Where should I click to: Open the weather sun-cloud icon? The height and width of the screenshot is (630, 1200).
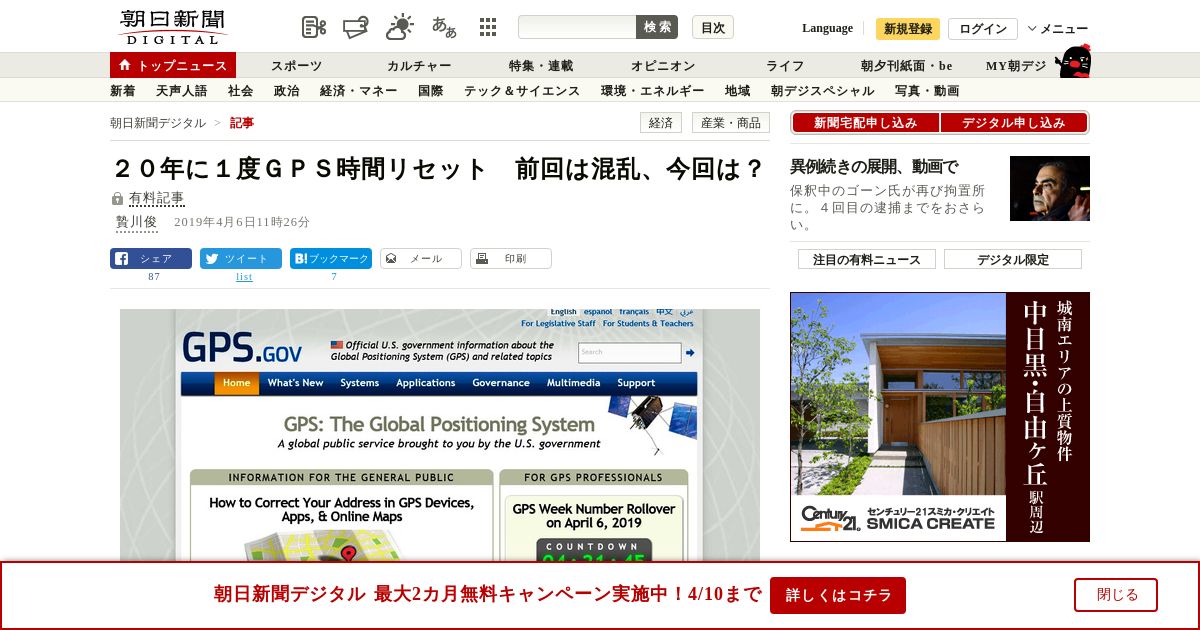400,27
